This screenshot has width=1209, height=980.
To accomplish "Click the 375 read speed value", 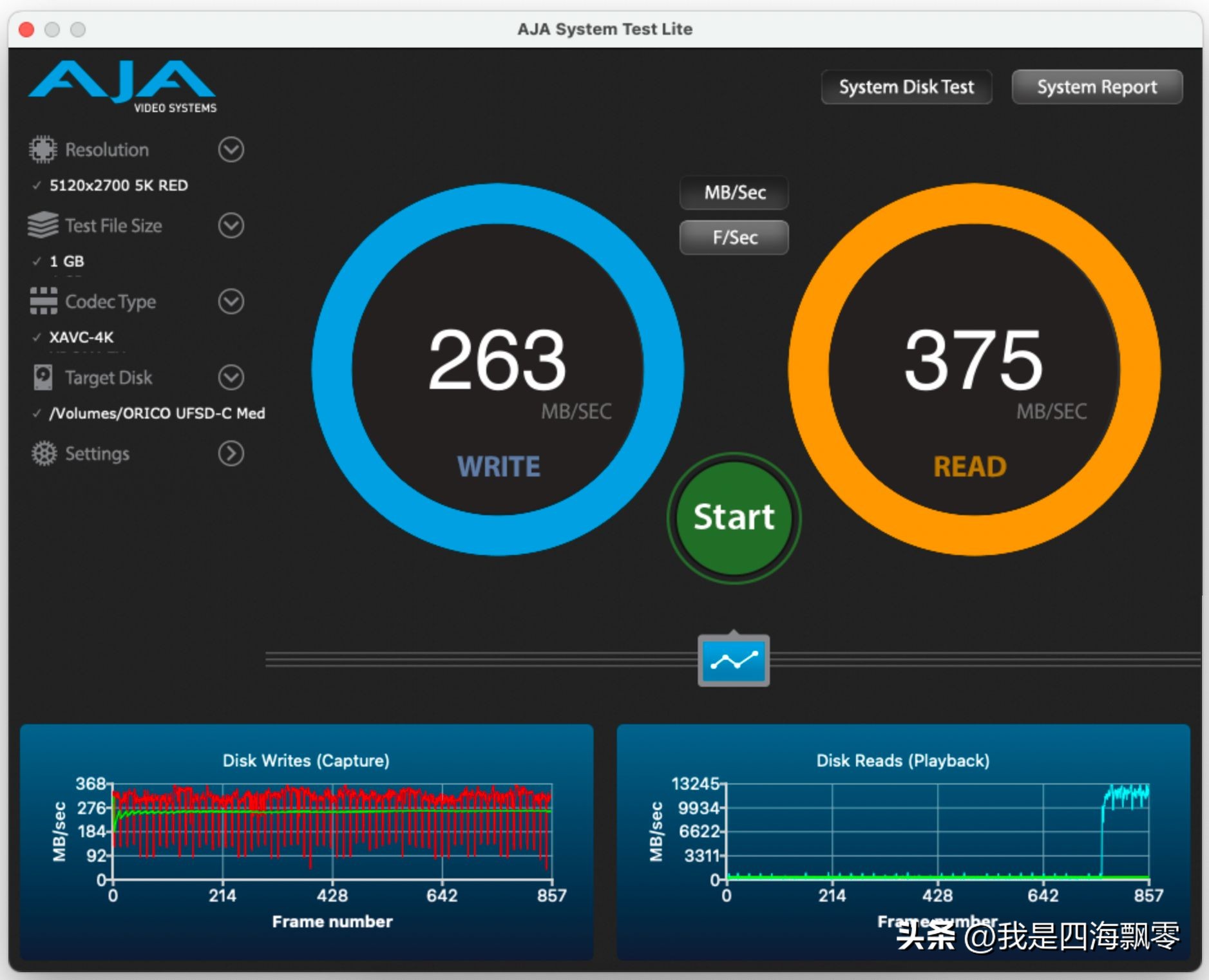I will tap(973, 359).
